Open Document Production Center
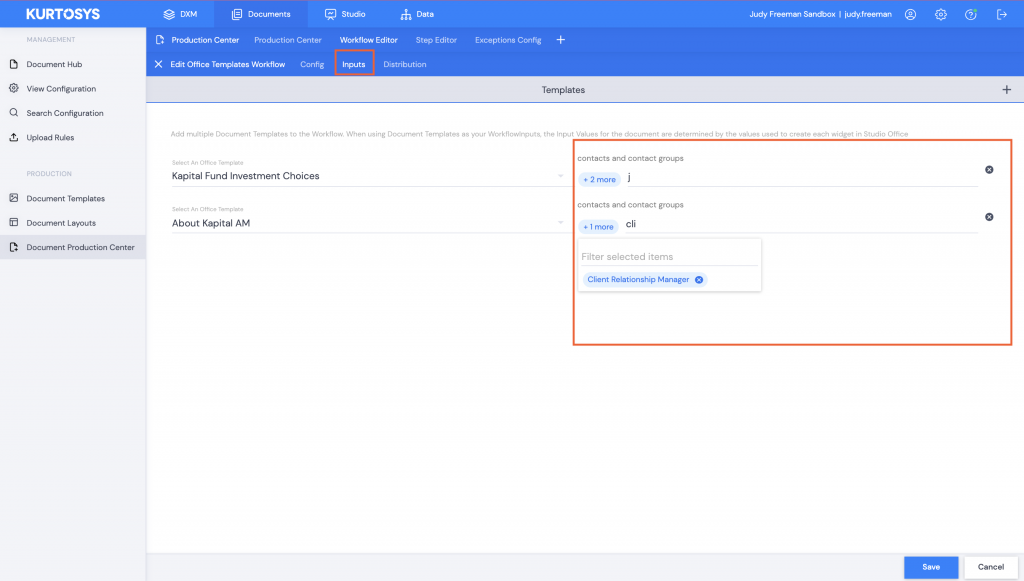1024x581 pixels. point(72,247)
